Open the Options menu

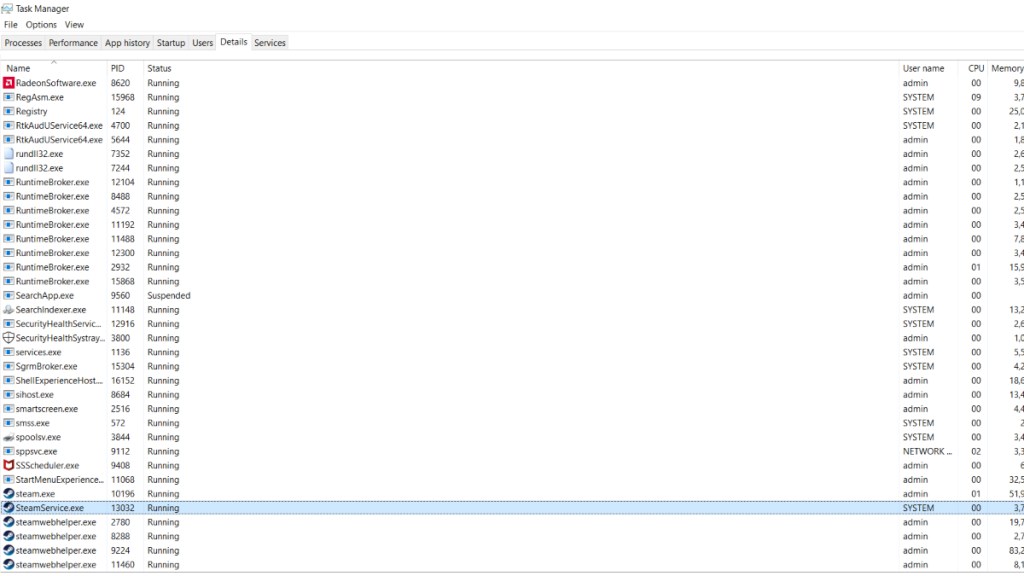point(41,25)
